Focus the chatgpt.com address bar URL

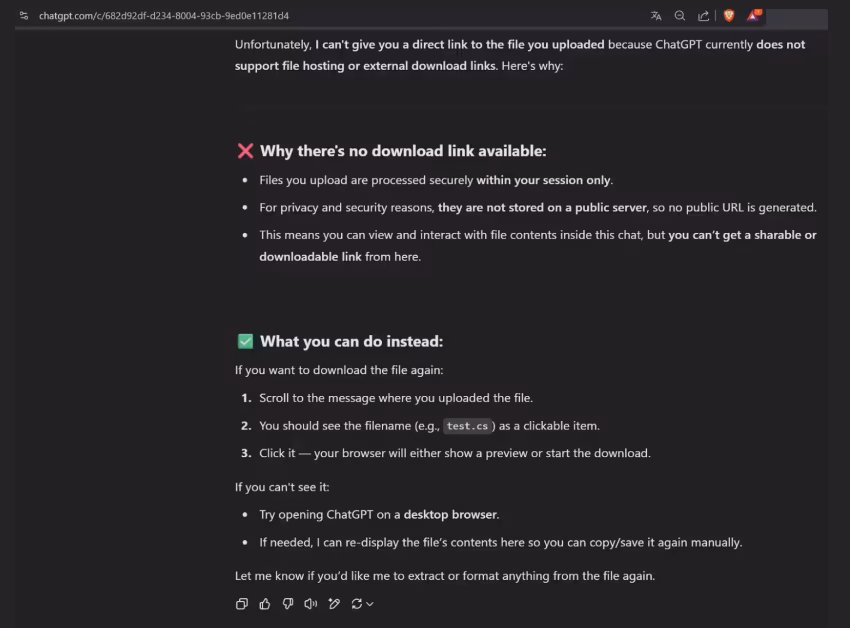click(x=164, y=16)
